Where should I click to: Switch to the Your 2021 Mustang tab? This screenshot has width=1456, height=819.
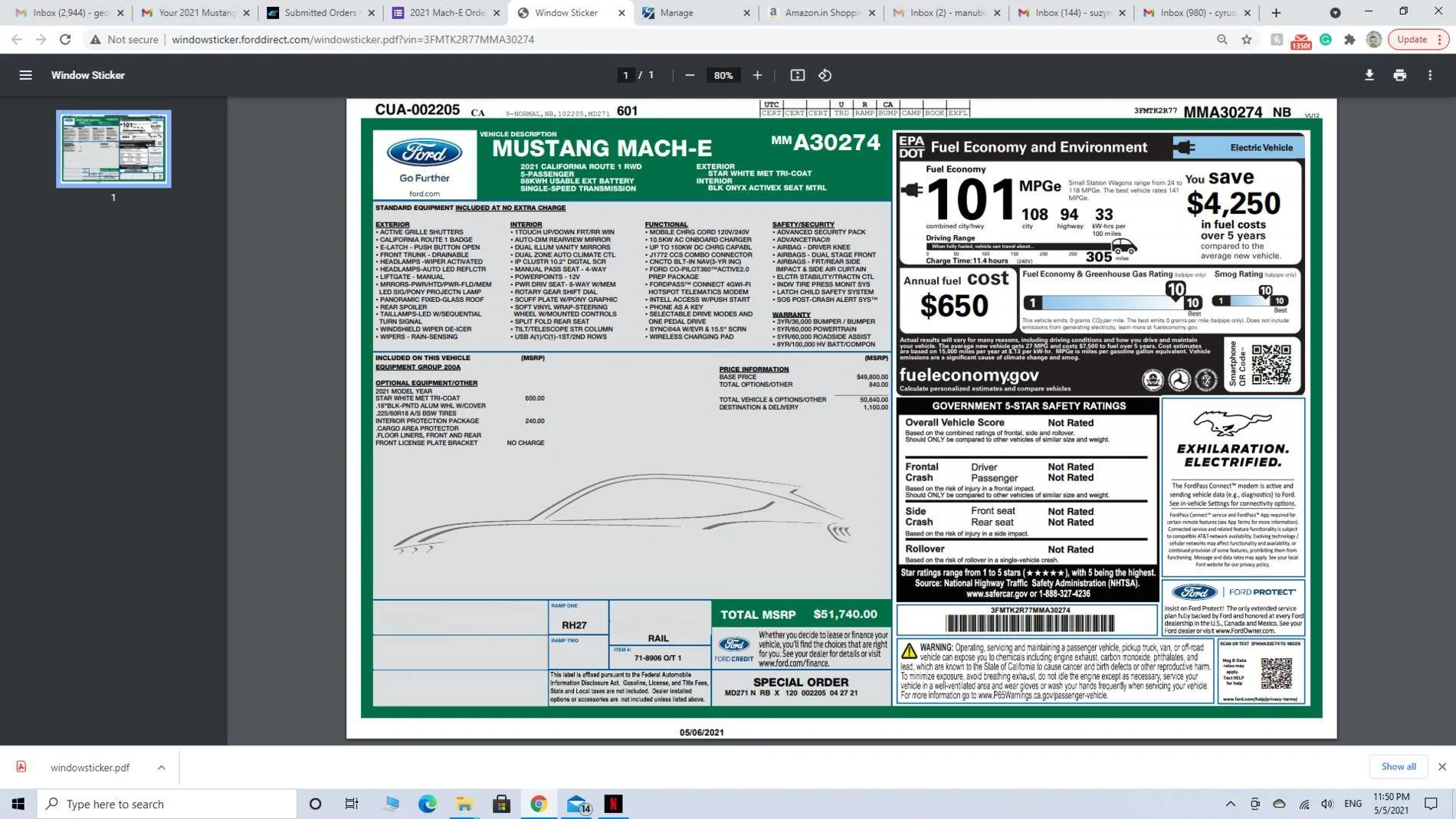(x=196, y=12)
